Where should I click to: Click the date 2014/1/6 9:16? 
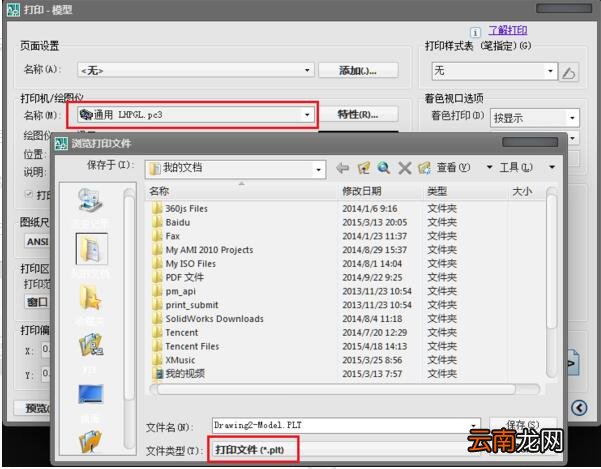click(x=369, y=208)
